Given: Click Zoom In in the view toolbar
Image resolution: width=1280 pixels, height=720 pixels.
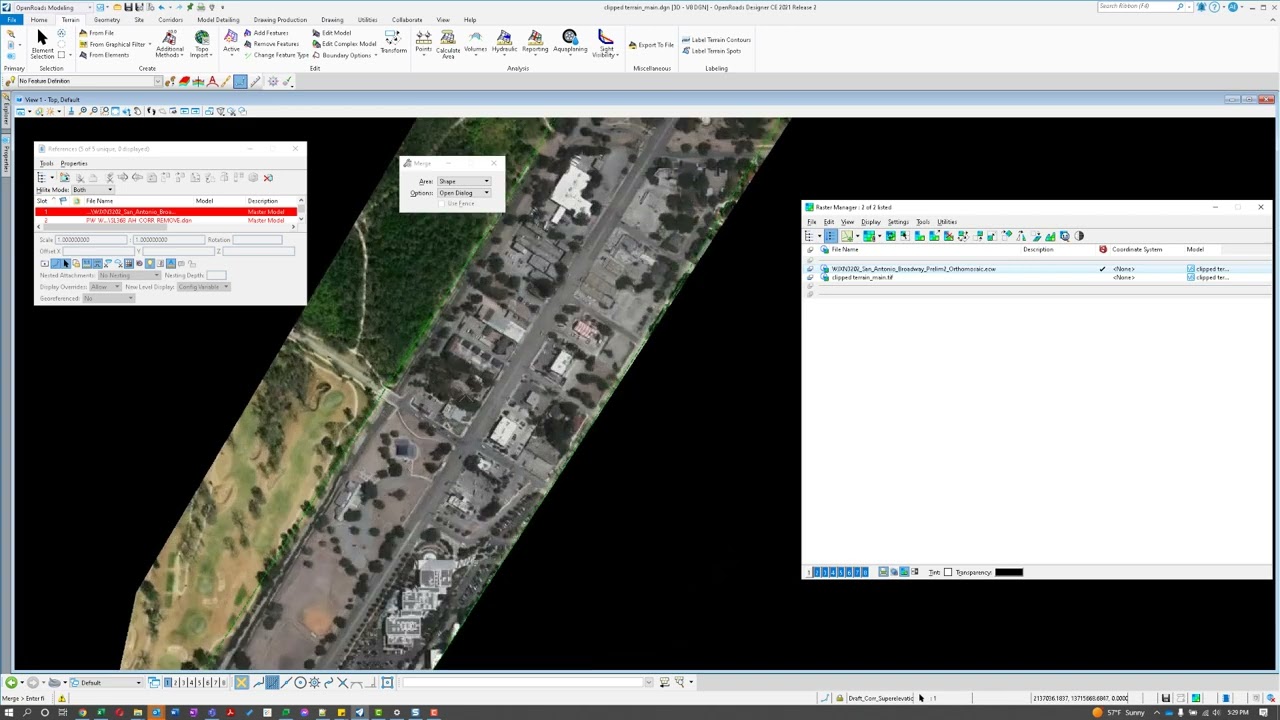Looking at the screenshot, I should 83,111.
